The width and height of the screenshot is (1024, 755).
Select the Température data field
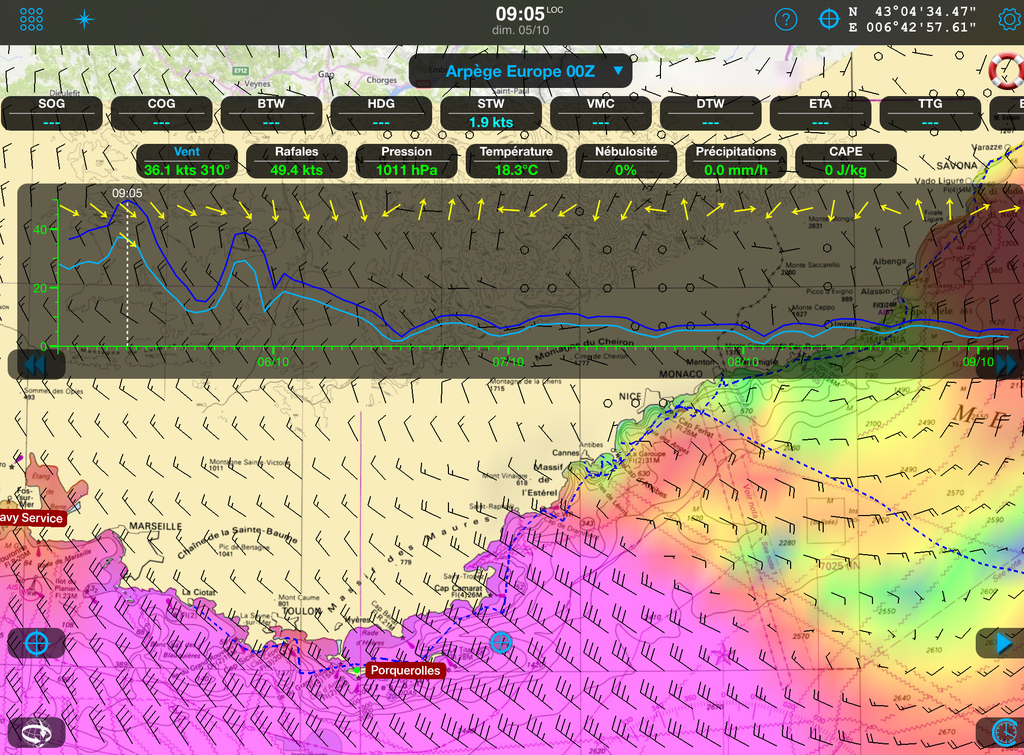(517, 160)
